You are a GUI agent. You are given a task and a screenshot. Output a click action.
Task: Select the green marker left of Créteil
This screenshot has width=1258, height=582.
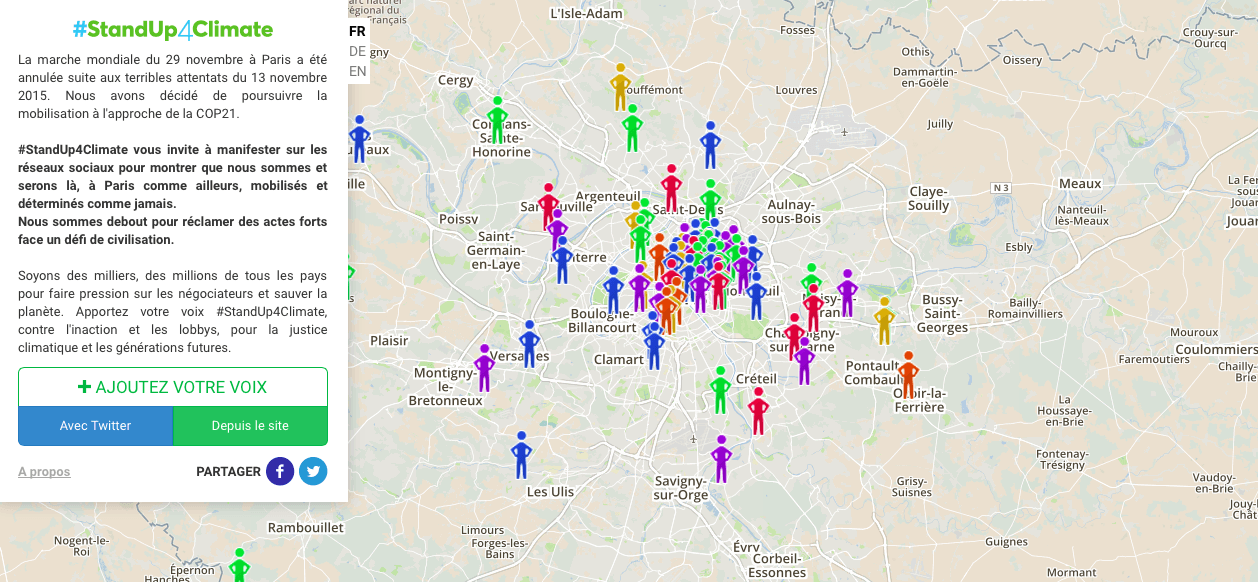point(720,389)
